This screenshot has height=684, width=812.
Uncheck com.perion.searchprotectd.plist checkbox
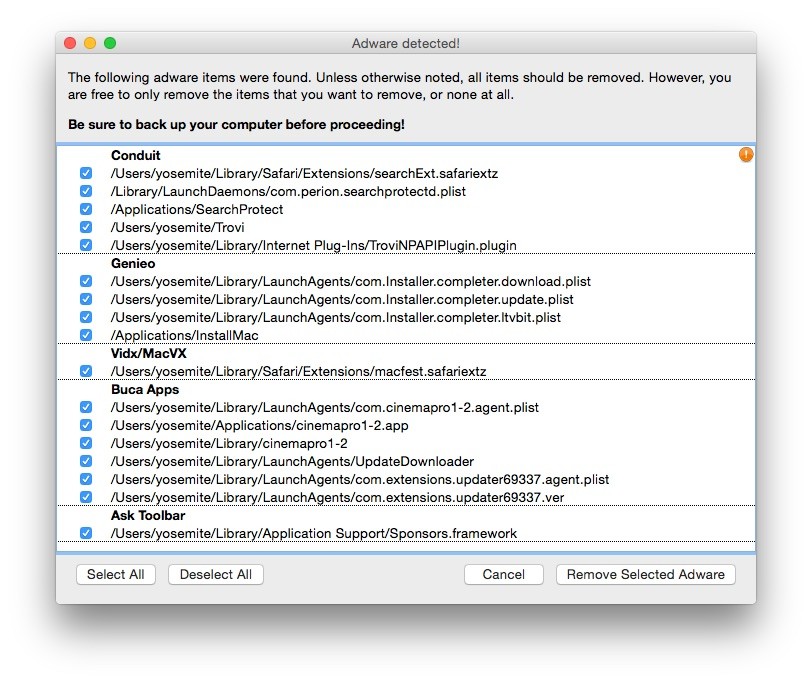pyautogui.click(x=86, y=192)
